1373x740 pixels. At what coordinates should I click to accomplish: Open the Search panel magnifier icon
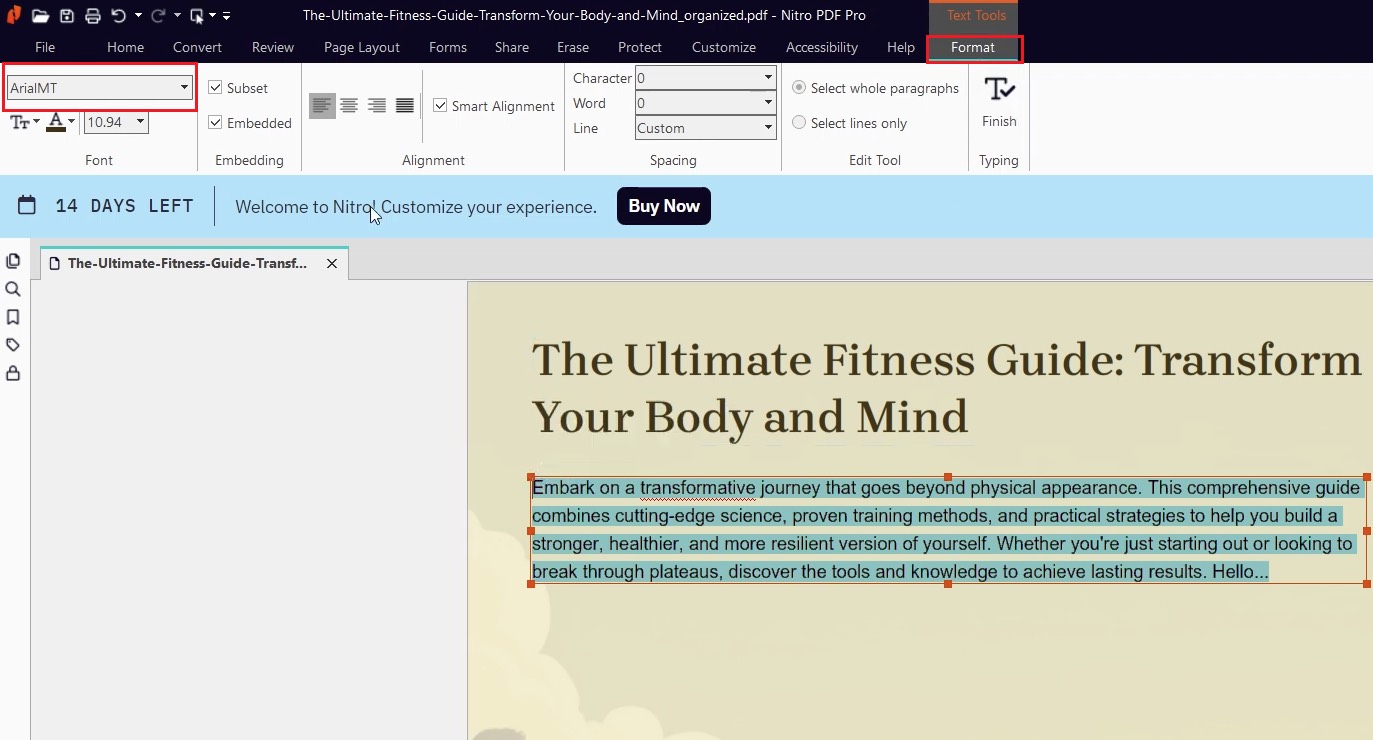(13, 289)
